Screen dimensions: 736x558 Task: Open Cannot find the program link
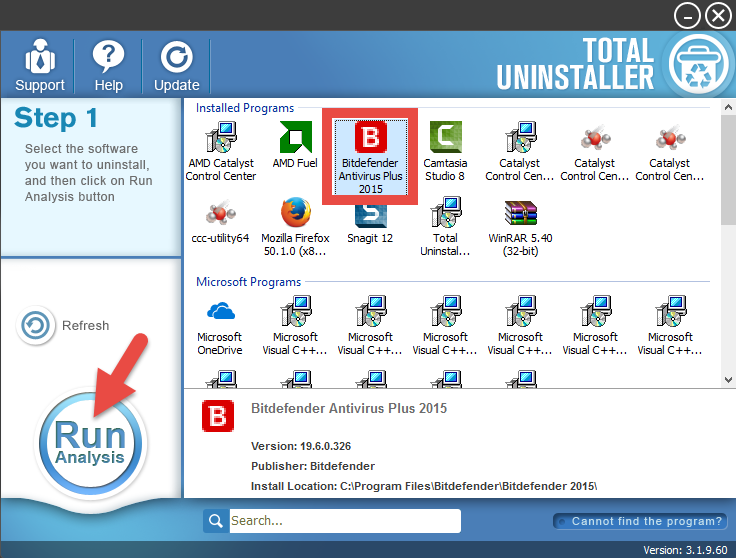(640, 521)
